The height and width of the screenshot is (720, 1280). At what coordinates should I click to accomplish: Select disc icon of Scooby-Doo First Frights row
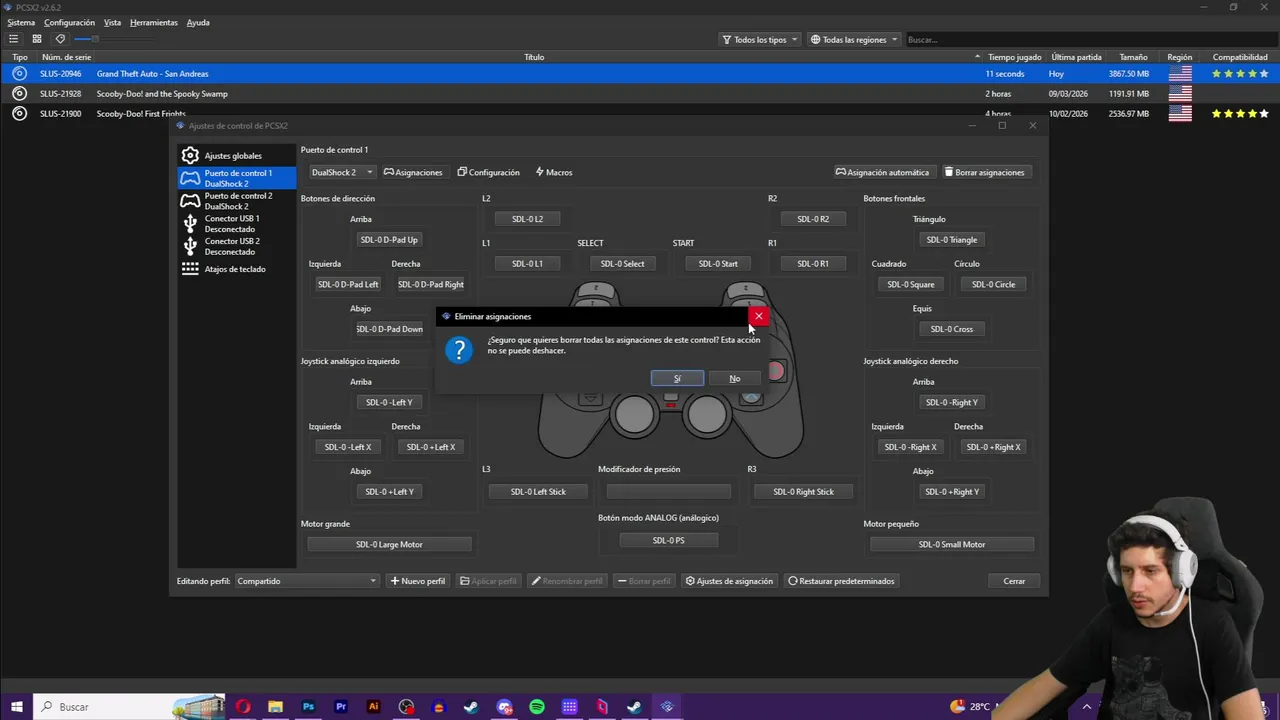pos(19,114)
